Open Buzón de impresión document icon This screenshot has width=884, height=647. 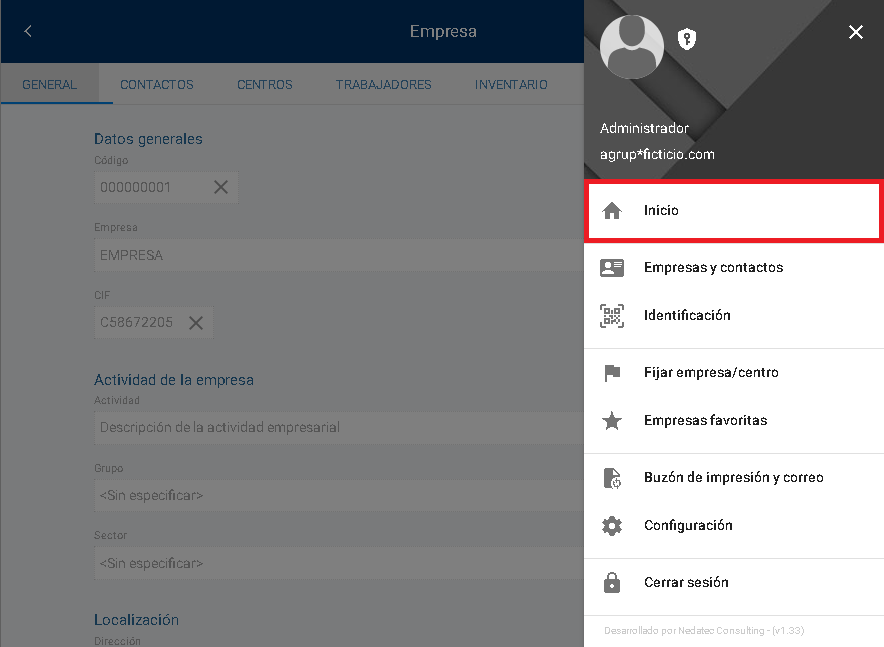(x=612, y=478)
